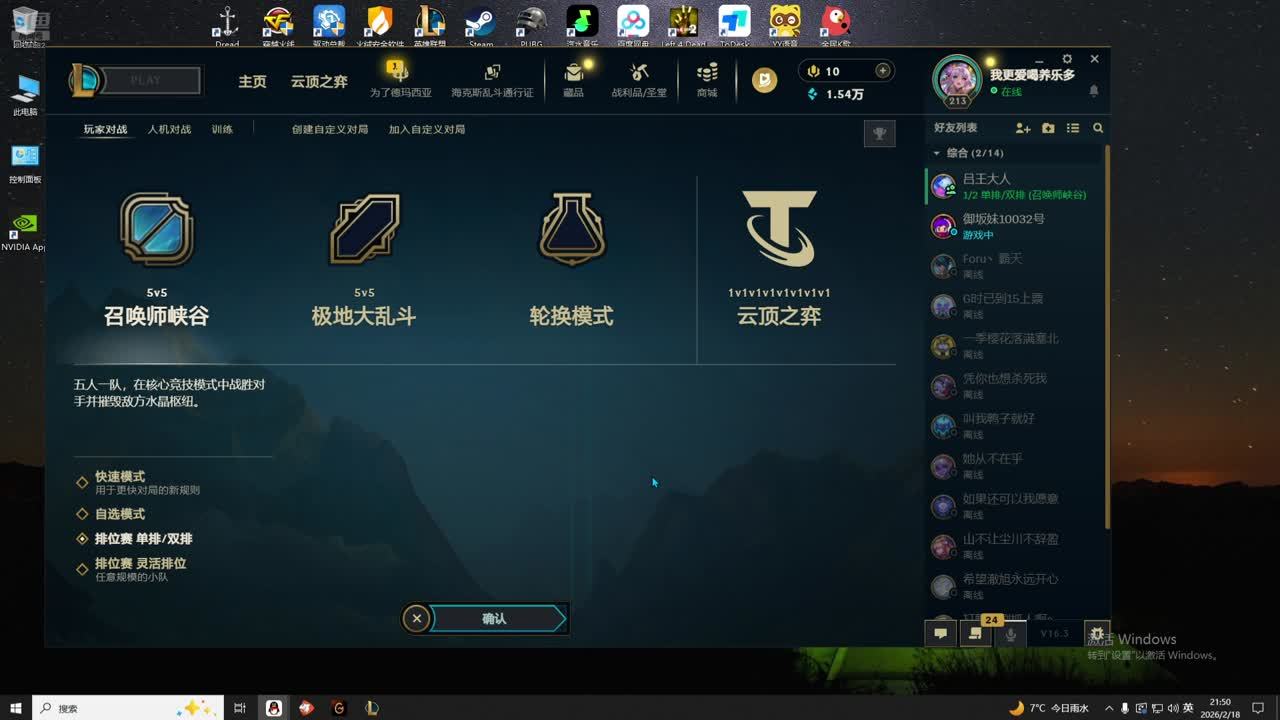This screenshot has height=720, width=1280.
Task: Open notifications bell icon
Action: [x=1094, y=91]
